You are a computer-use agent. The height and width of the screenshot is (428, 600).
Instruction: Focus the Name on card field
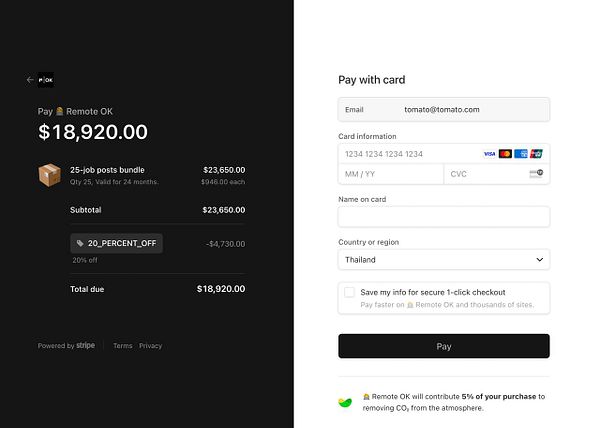pos(444,217)
